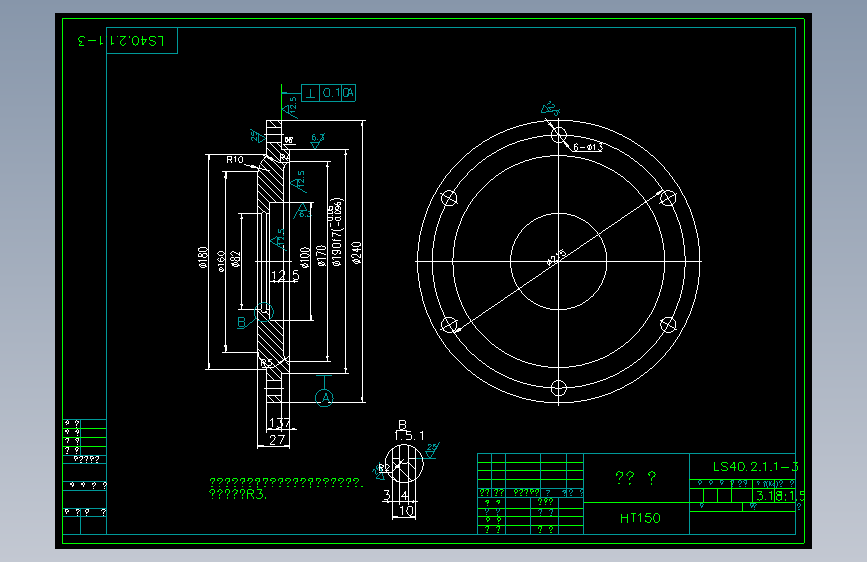
Task: Select the white 12.5 length dimension
Action: [x=285, y=275]
